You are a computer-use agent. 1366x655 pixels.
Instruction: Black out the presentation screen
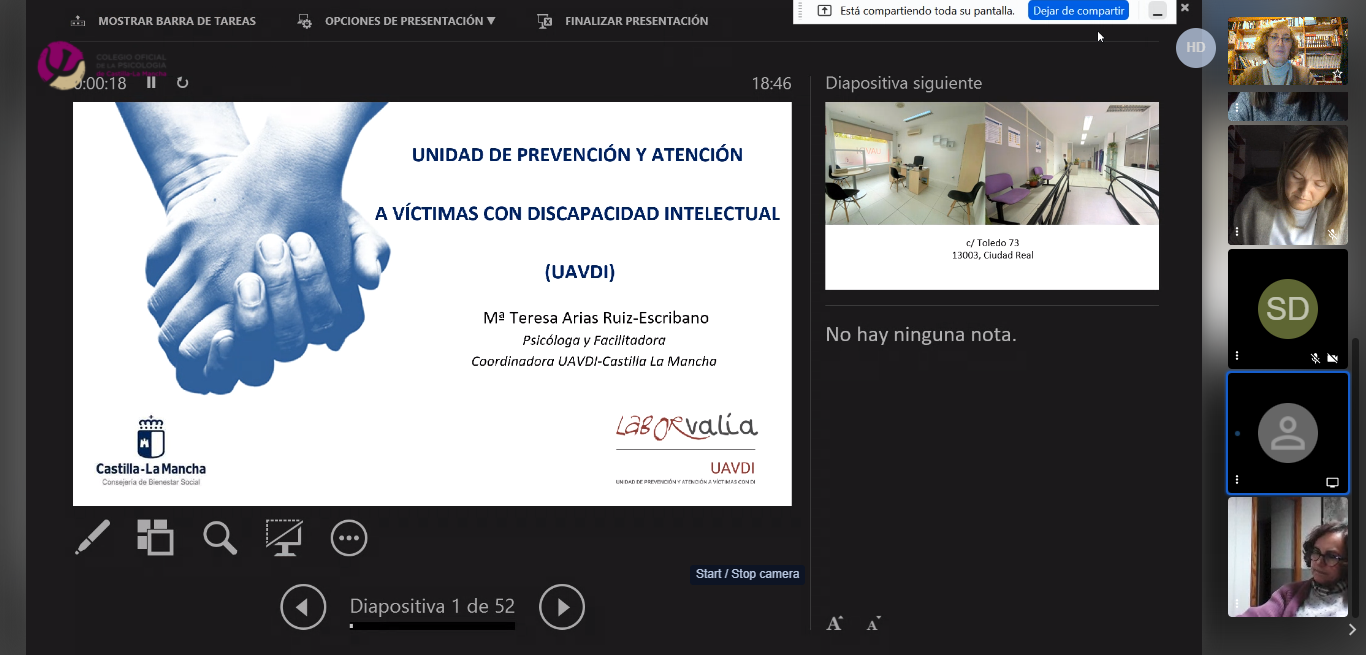(284, 538)
